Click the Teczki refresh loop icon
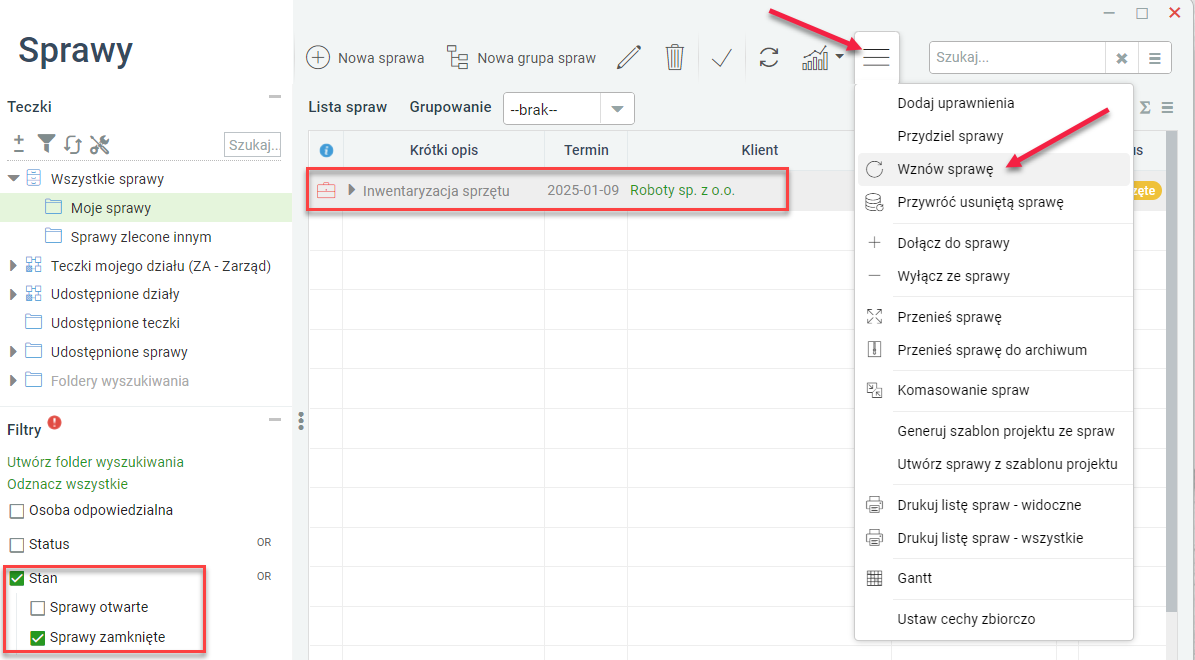The image size is (1195, 660). pos(73,144)
